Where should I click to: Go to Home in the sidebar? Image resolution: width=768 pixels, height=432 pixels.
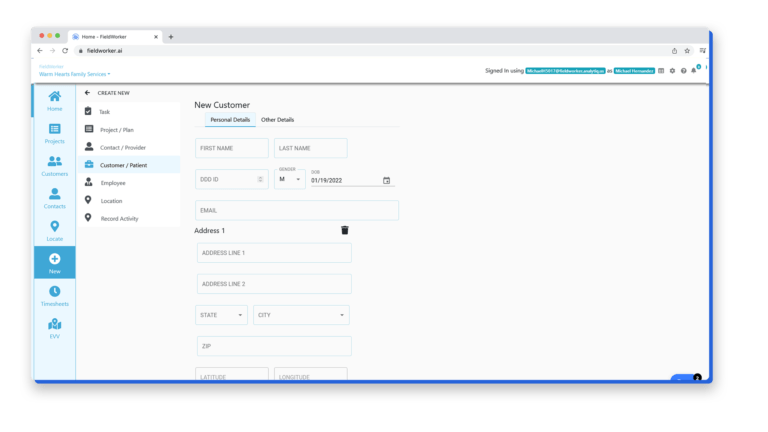pyautogui.click(x=54, y=101)
